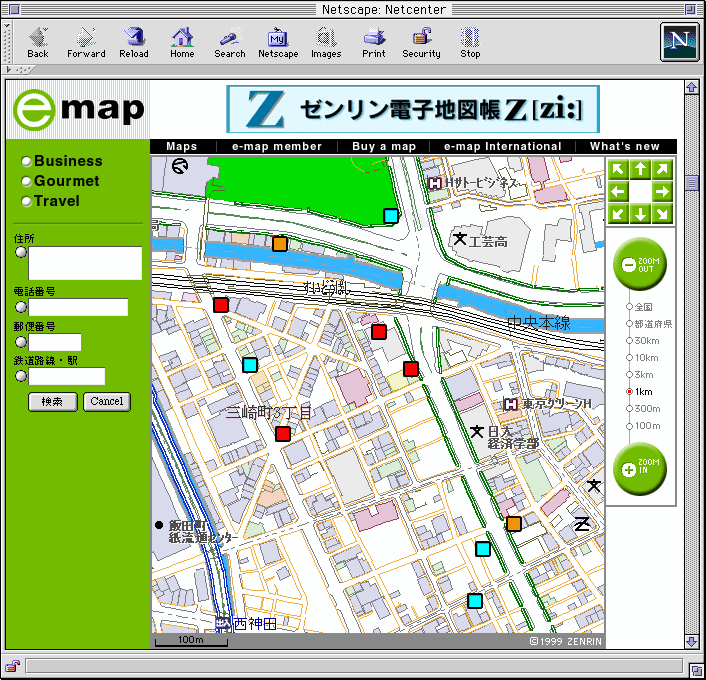Click red marker near 三崎町3丁目 label
Viewport: 706px width, 680px height.
pos(283,434)
